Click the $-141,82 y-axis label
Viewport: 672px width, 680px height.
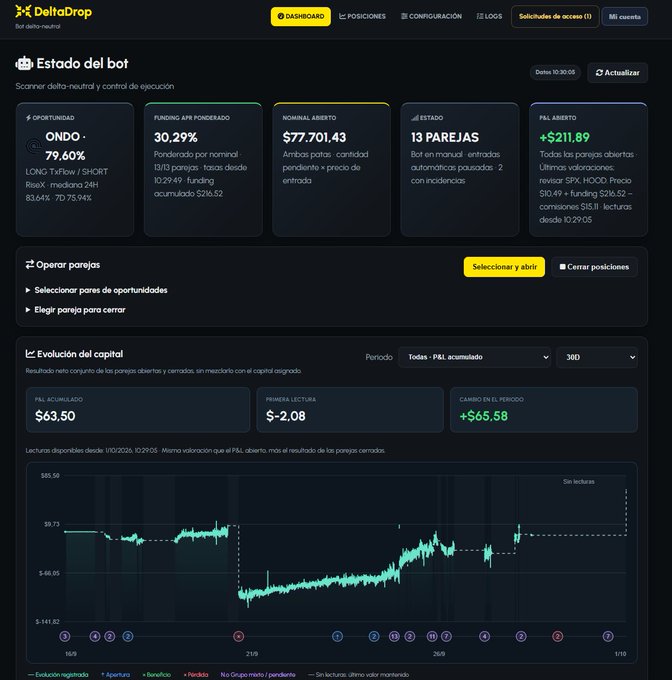[48, 622]
